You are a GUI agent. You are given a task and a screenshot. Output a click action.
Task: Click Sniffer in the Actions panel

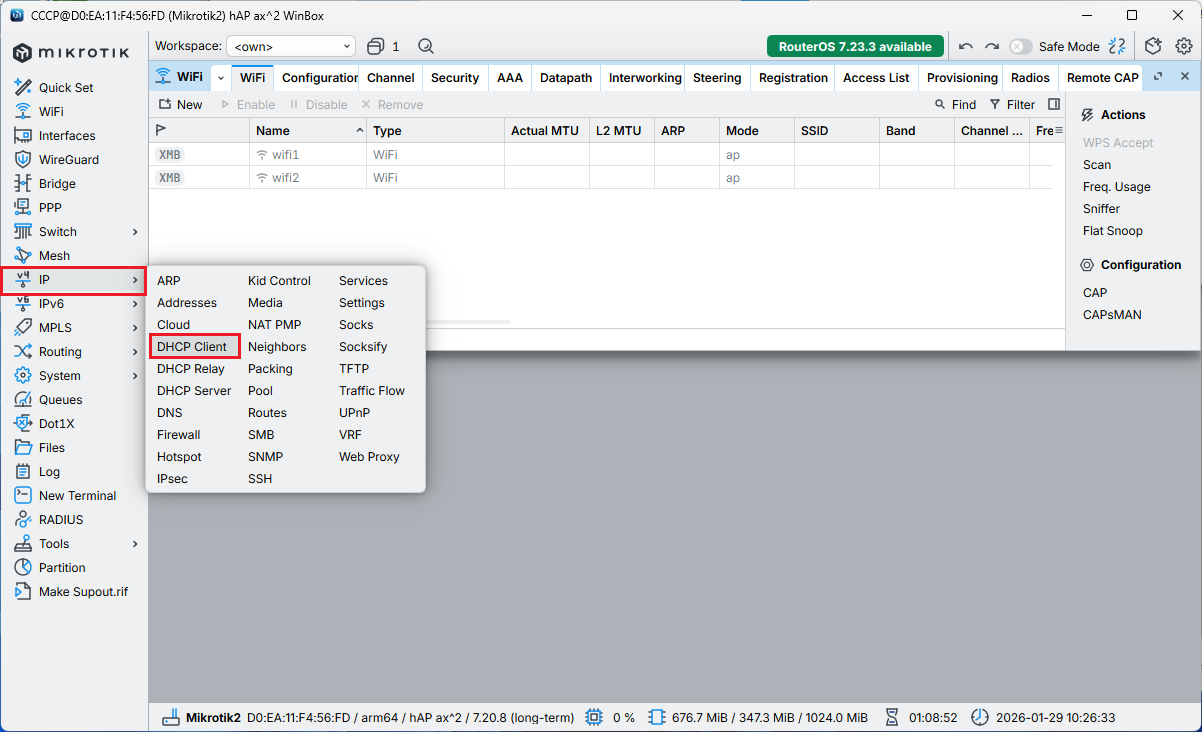coord(1101,209)
